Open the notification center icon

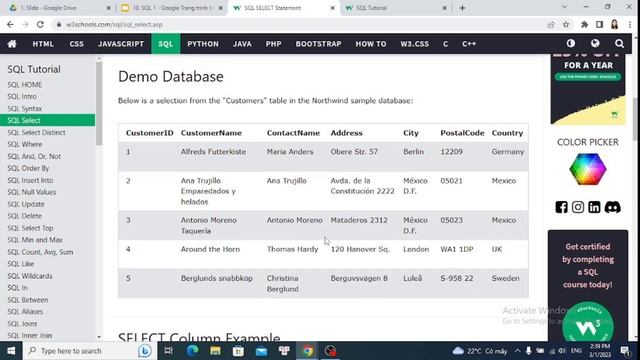pyautogui.click(x=625, y=351)
